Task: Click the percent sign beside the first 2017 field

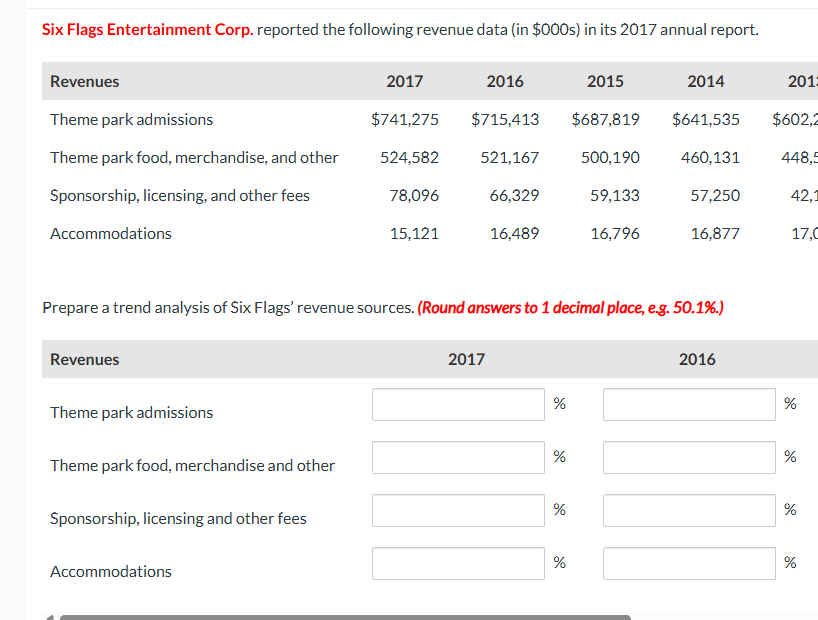Action: coord(560,404)
